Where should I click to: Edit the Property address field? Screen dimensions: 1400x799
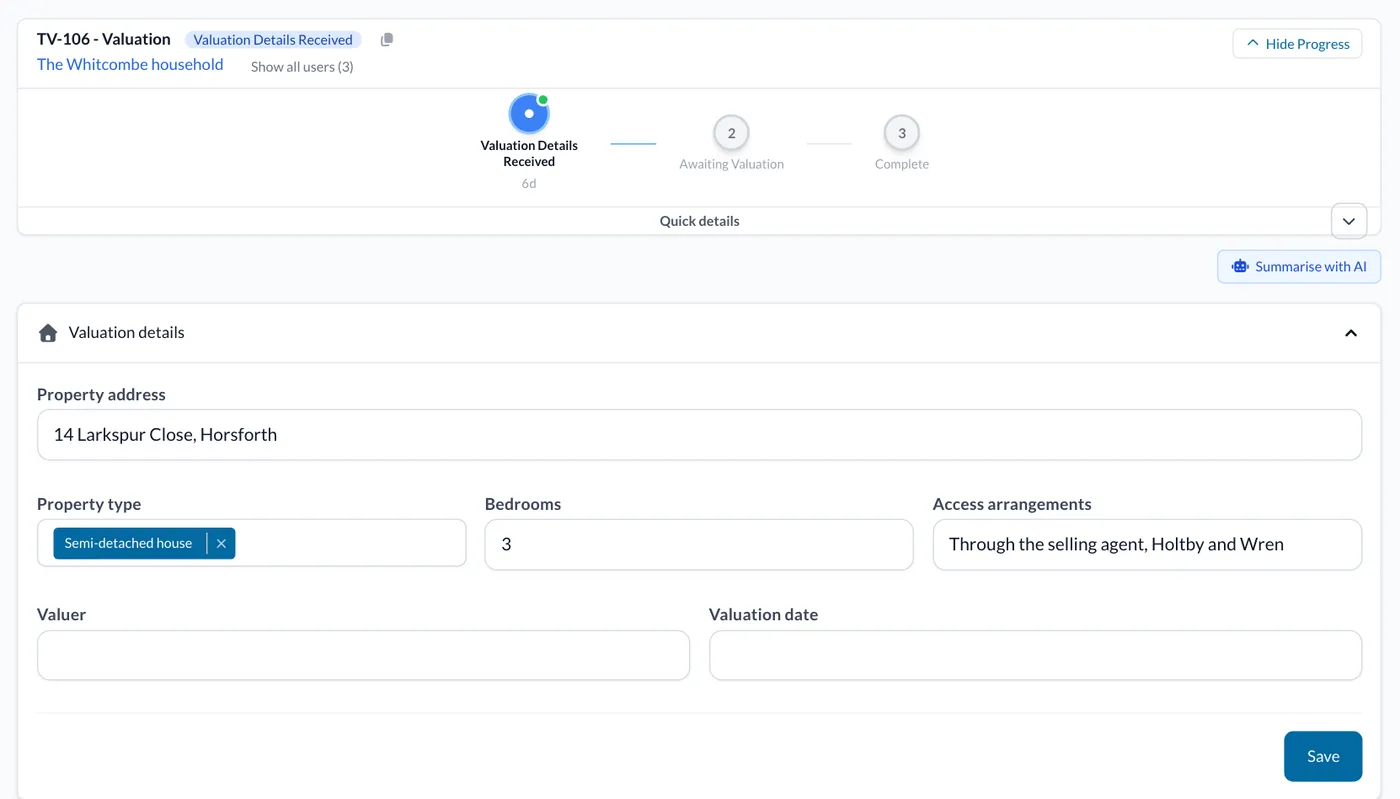[x=699, y=435]
